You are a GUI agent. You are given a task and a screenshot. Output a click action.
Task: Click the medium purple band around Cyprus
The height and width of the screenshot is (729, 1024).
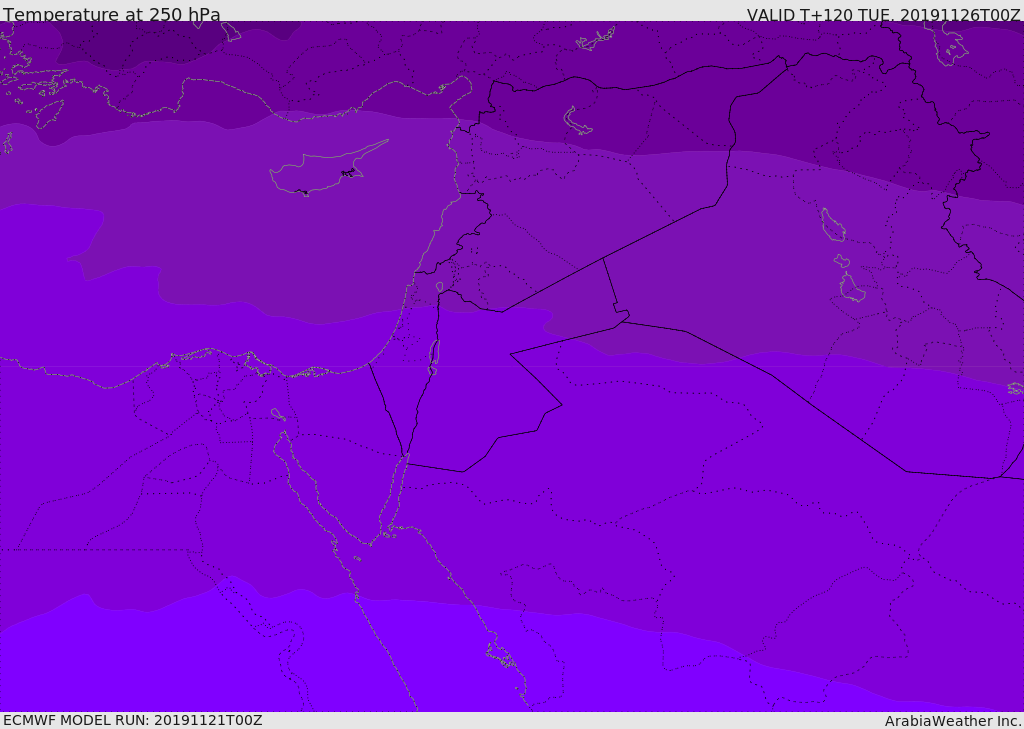261,216
